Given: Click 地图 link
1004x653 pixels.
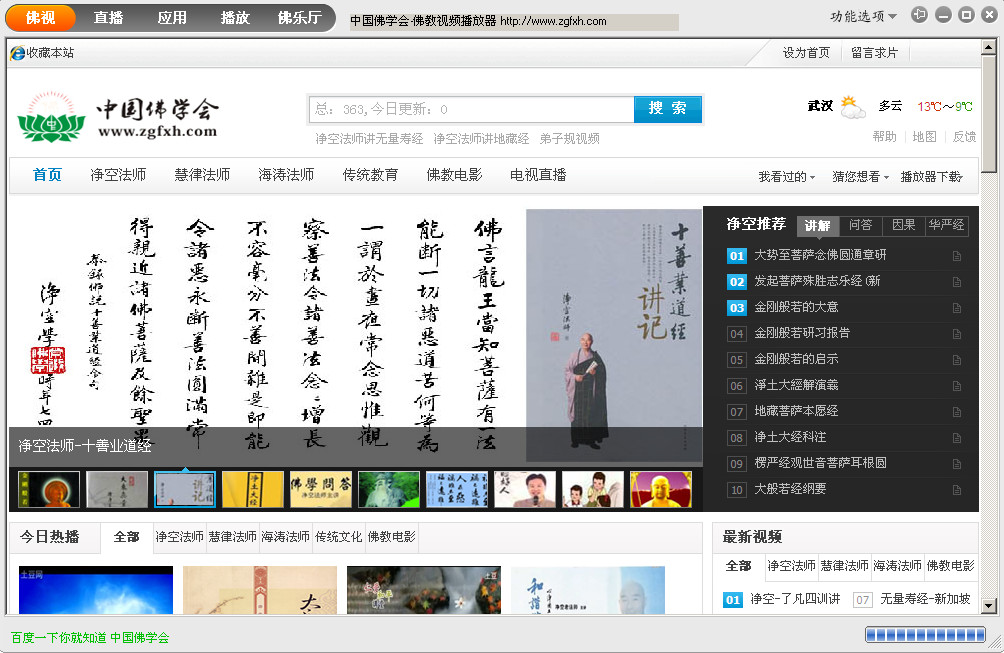Looking at the screenshot, I should click(x=924, y=136).
